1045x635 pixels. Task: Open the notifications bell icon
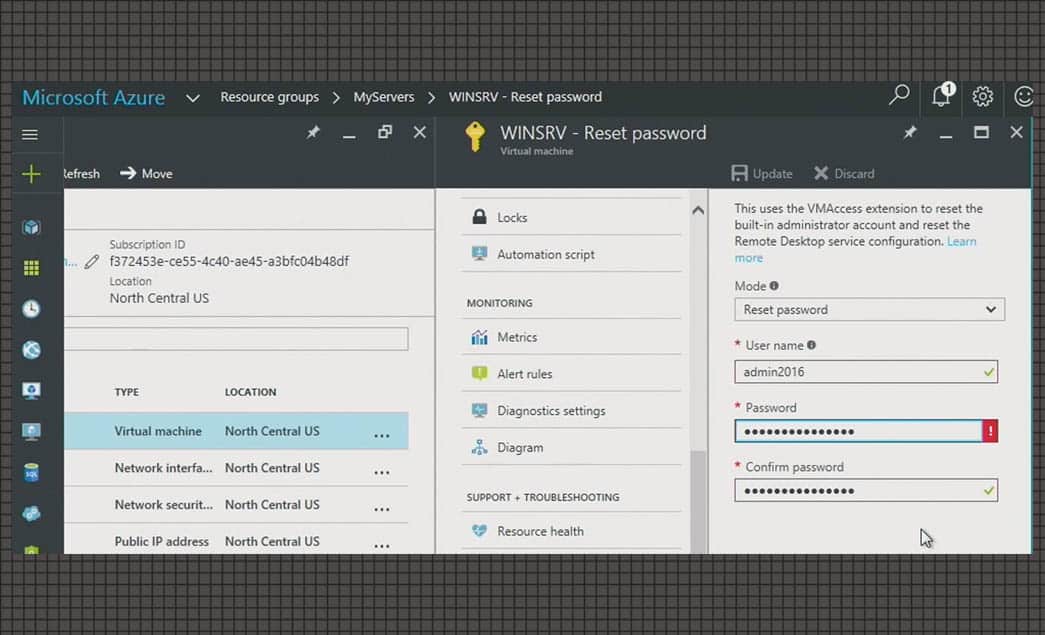pos(942,95)
